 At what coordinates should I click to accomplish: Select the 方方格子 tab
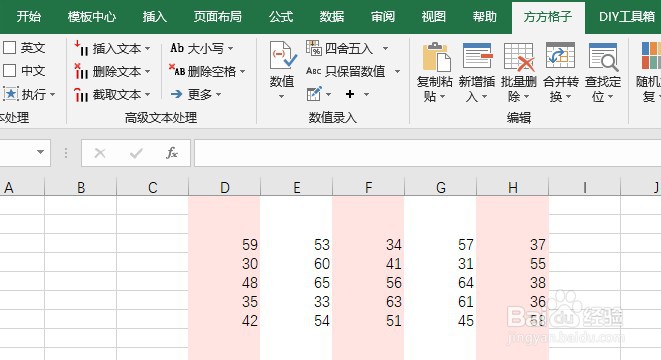(x=548, y=17)
